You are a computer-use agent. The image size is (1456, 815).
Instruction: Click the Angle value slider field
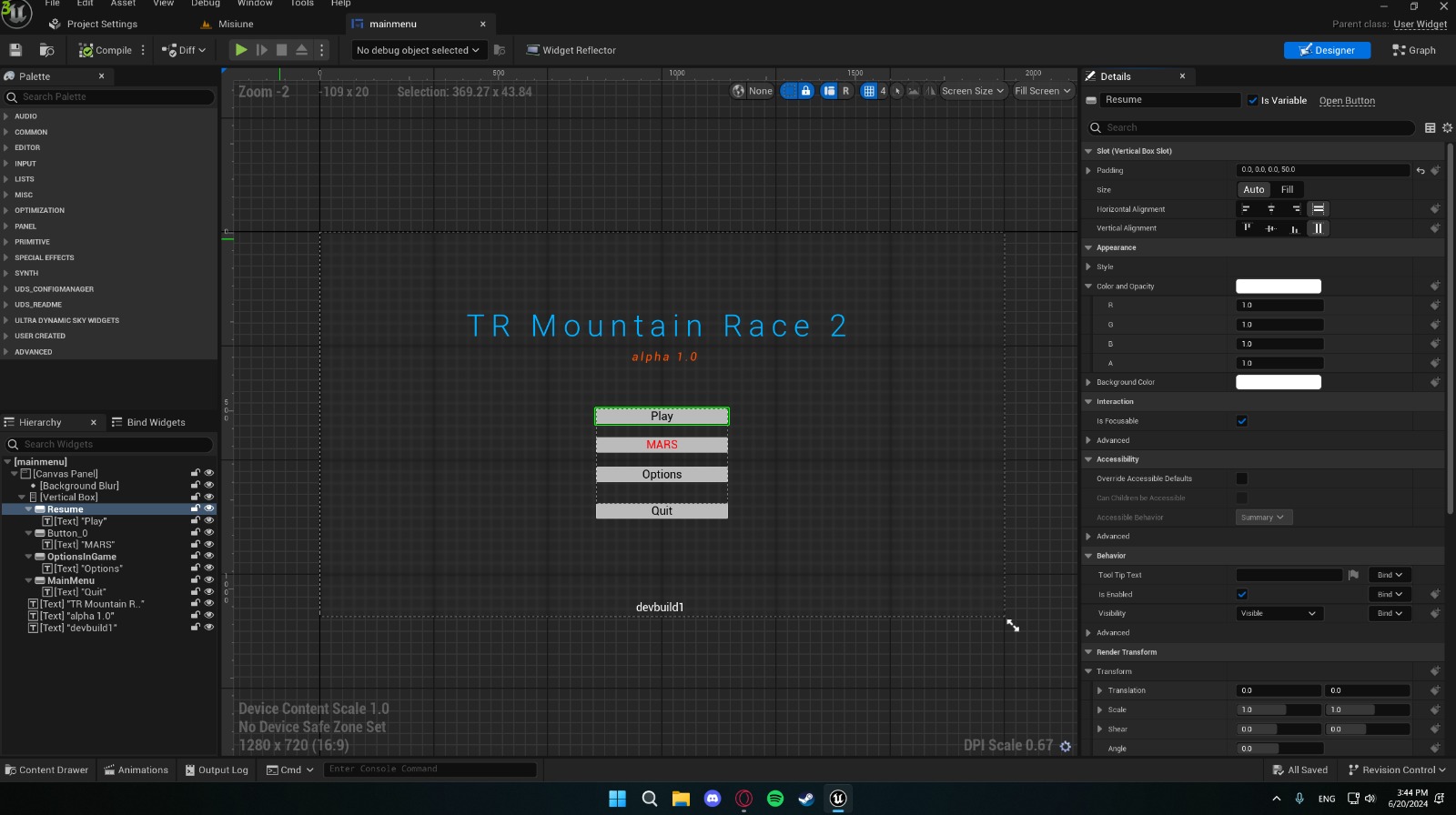[x=1279, y=749]
